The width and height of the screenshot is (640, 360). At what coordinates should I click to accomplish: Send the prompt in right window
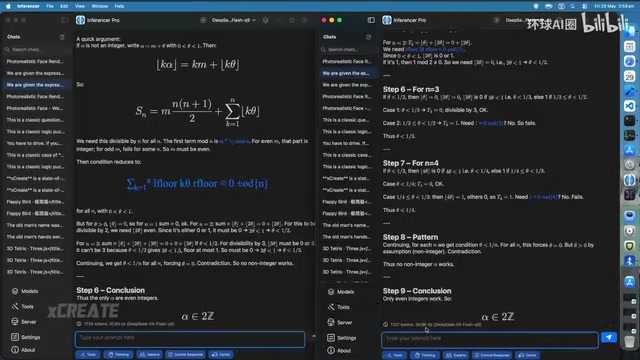609,337
